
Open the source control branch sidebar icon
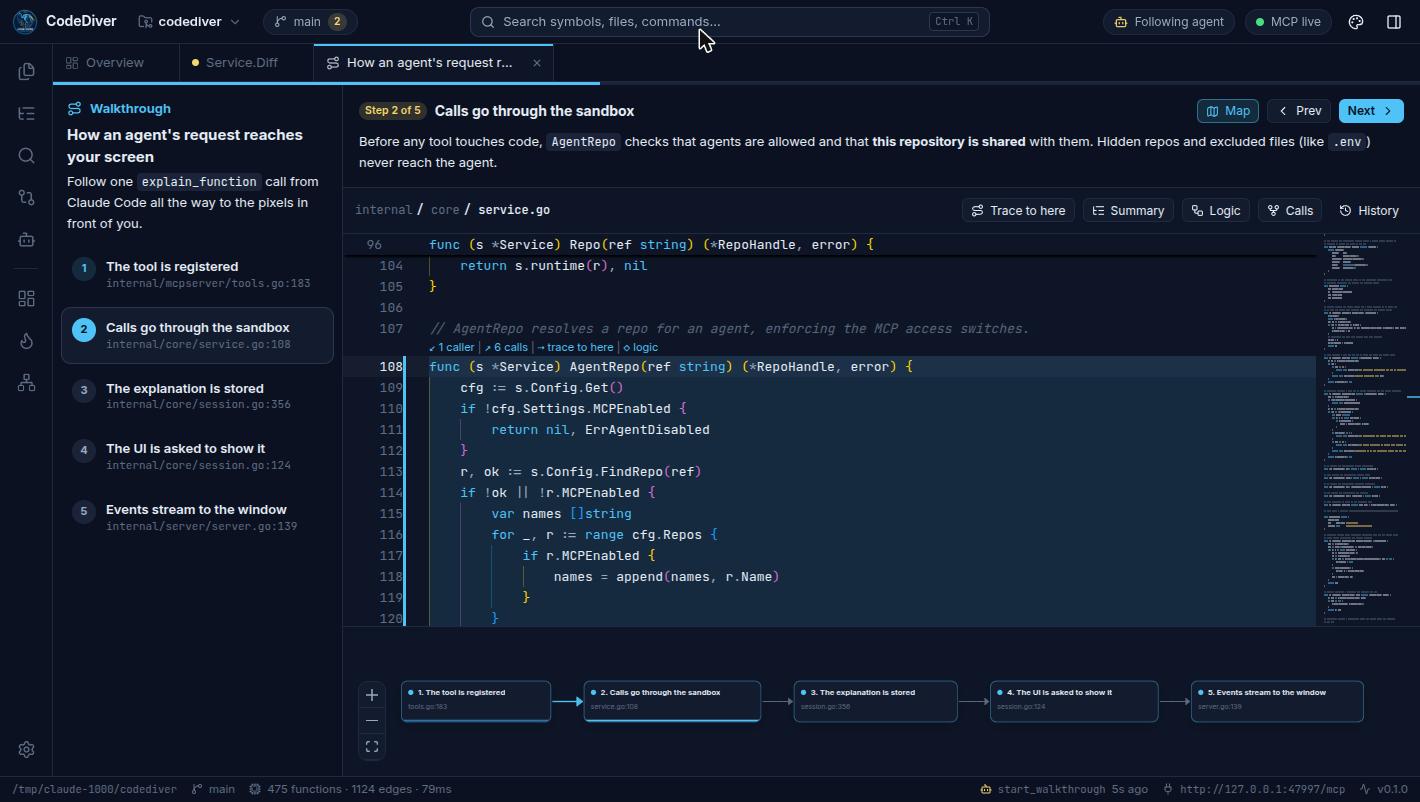[x=26, y=197]
